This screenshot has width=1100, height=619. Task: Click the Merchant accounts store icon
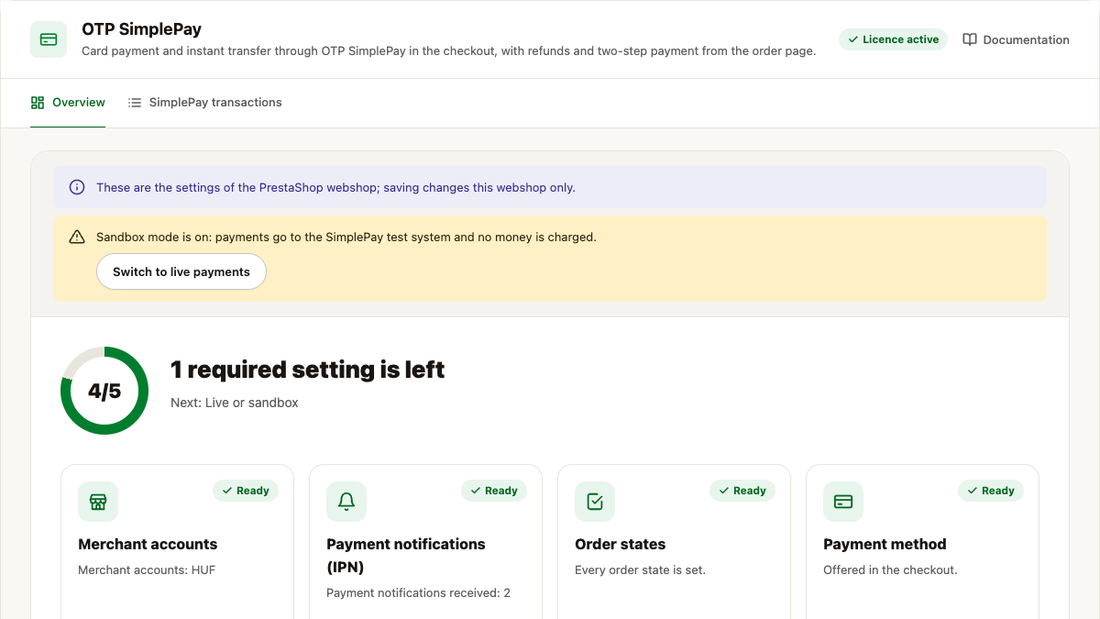pyautogui.click(x=98, y=502)
